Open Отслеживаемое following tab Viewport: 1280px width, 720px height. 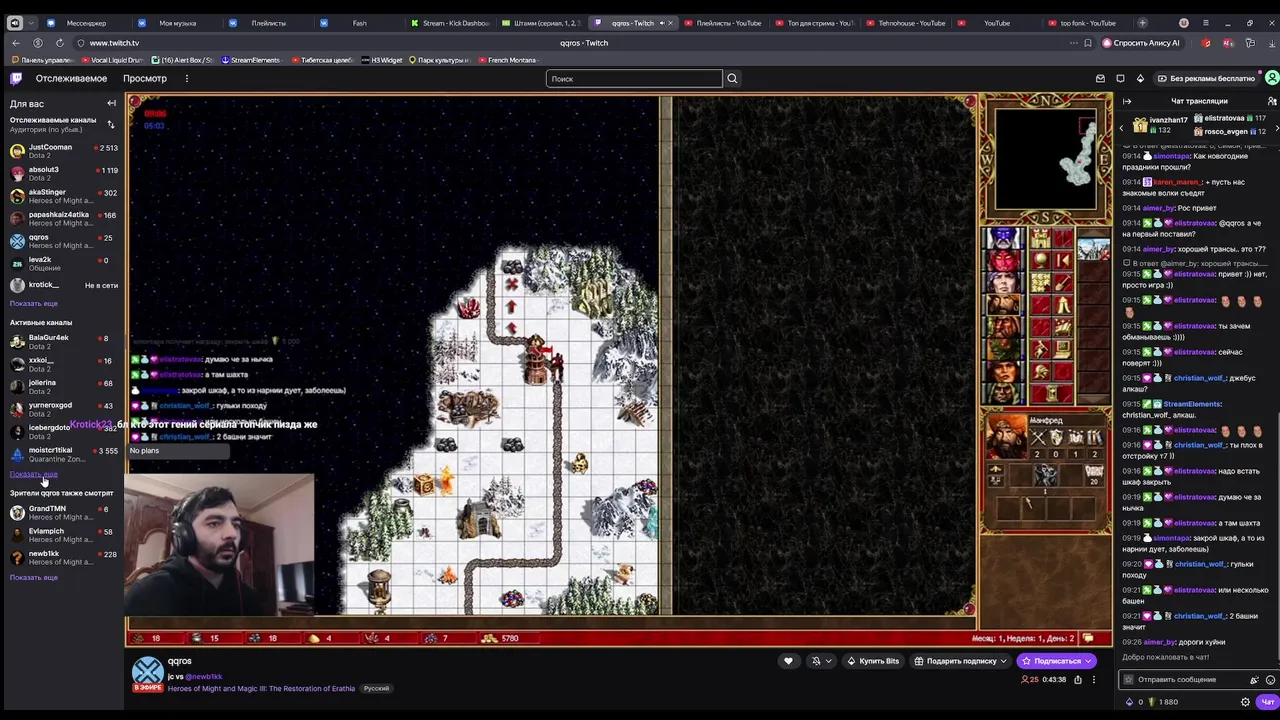click(x=71, y=78)
